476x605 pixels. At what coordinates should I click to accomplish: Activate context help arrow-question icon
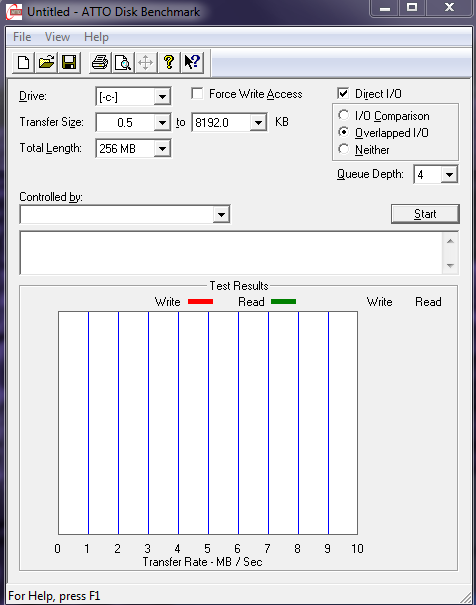(192, 62)
